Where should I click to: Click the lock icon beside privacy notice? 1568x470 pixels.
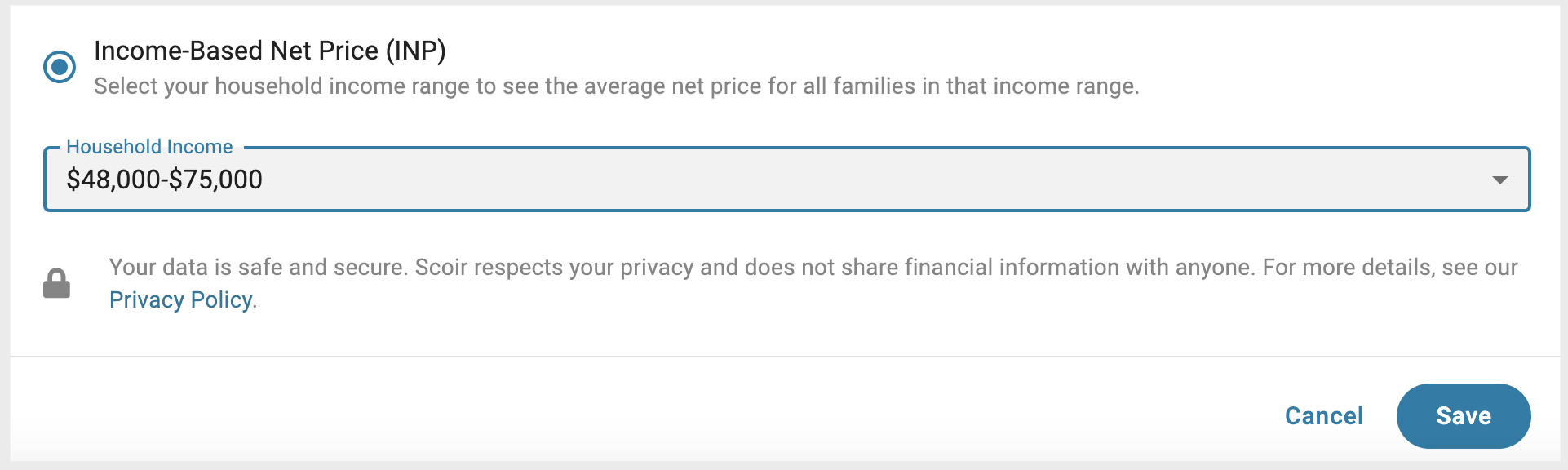click(x=56, y=283)
